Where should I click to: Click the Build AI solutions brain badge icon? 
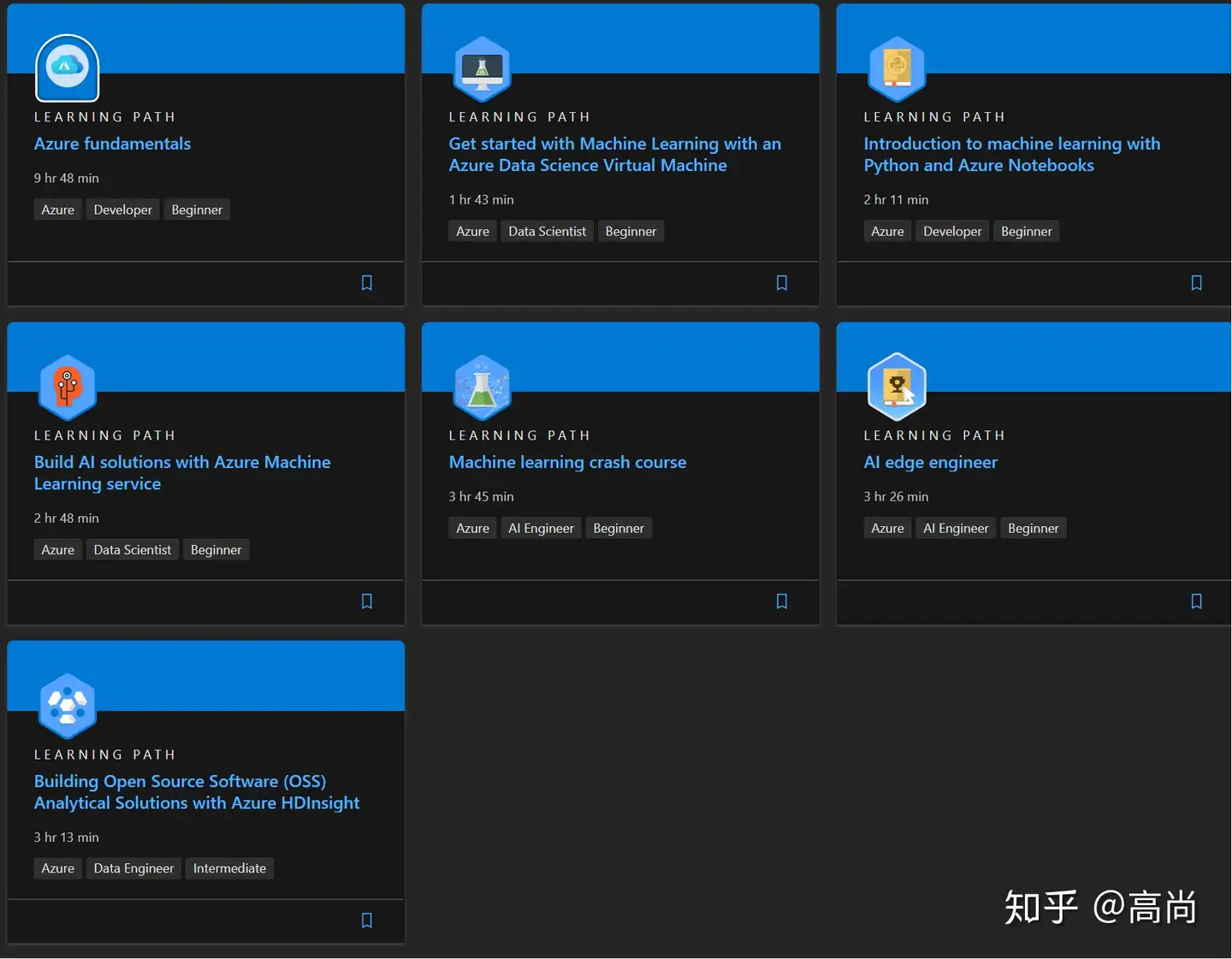click(x=68, y=388)
